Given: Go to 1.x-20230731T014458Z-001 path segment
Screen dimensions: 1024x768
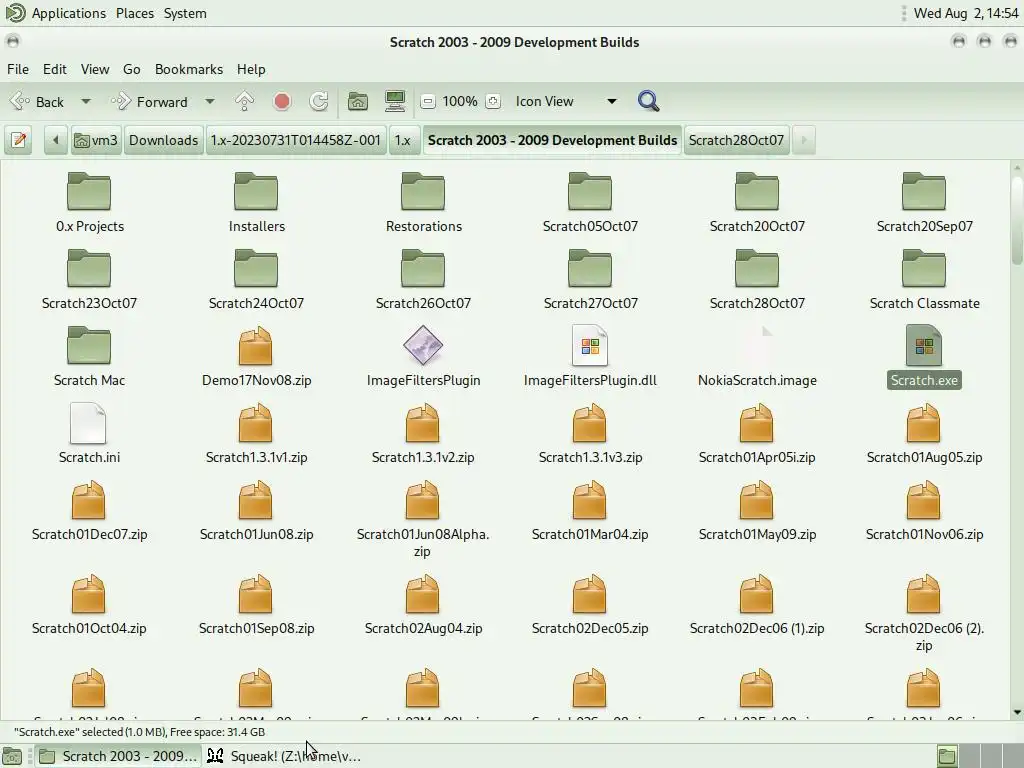Looking at the screenshot, I should [x=295, y=140].
